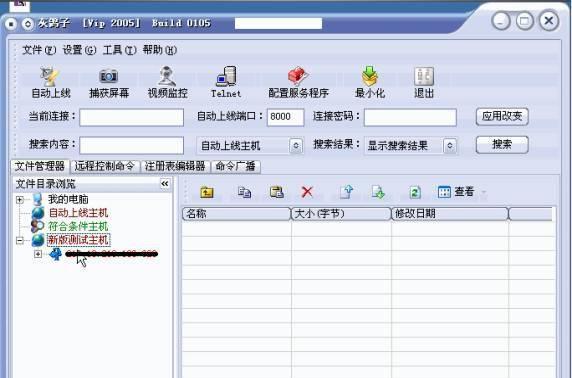Collapse the 新版测试主机 tree node

pyautogui.click(x=20, y=240)
